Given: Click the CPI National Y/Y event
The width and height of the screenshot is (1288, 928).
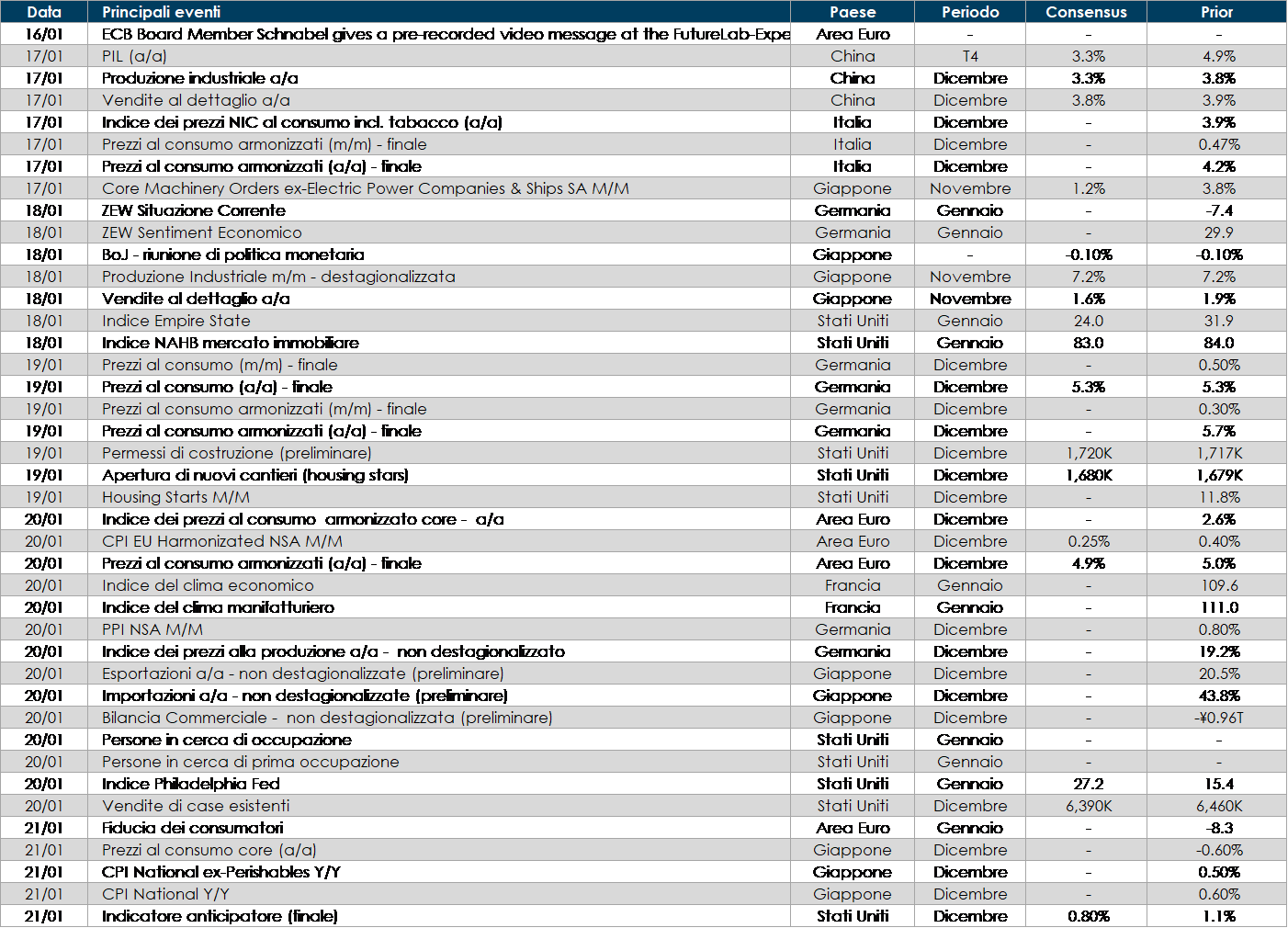Looking at the screenshot, I should [x=165, y=894].
